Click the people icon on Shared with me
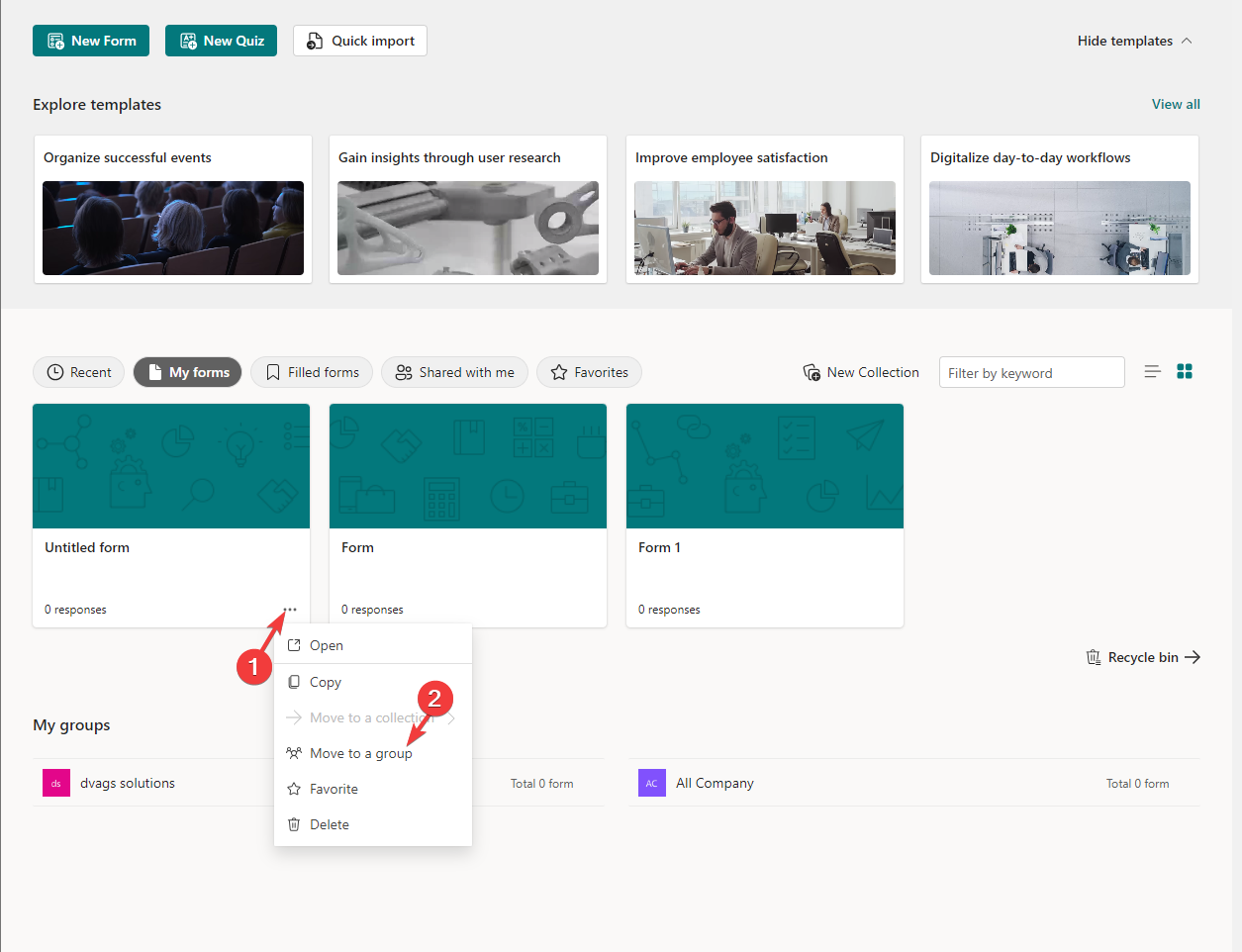The height and width of the screenshot is (952, 1242). (x=404, y=372)
